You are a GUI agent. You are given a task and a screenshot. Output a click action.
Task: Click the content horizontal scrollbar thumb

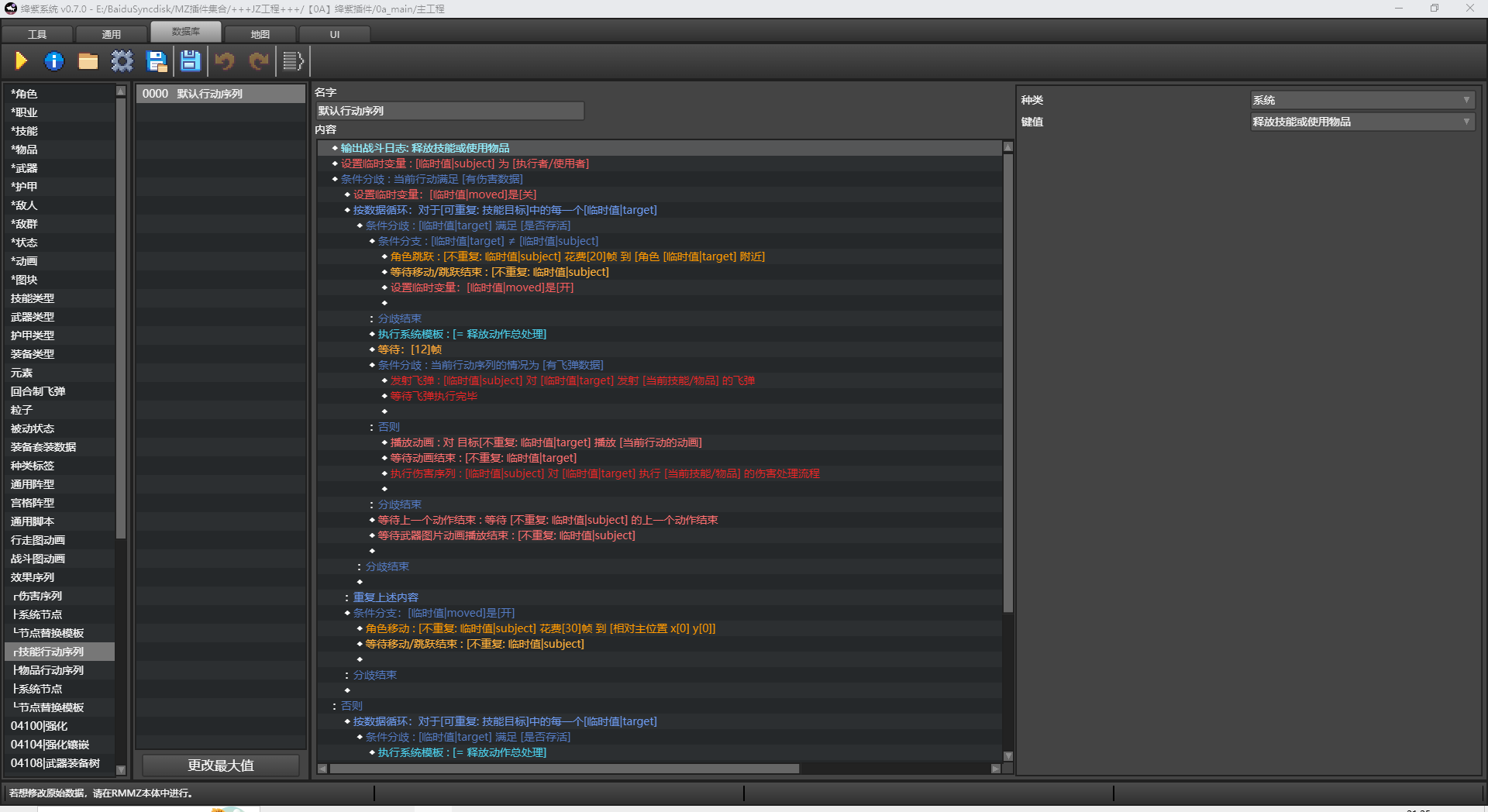564,769
